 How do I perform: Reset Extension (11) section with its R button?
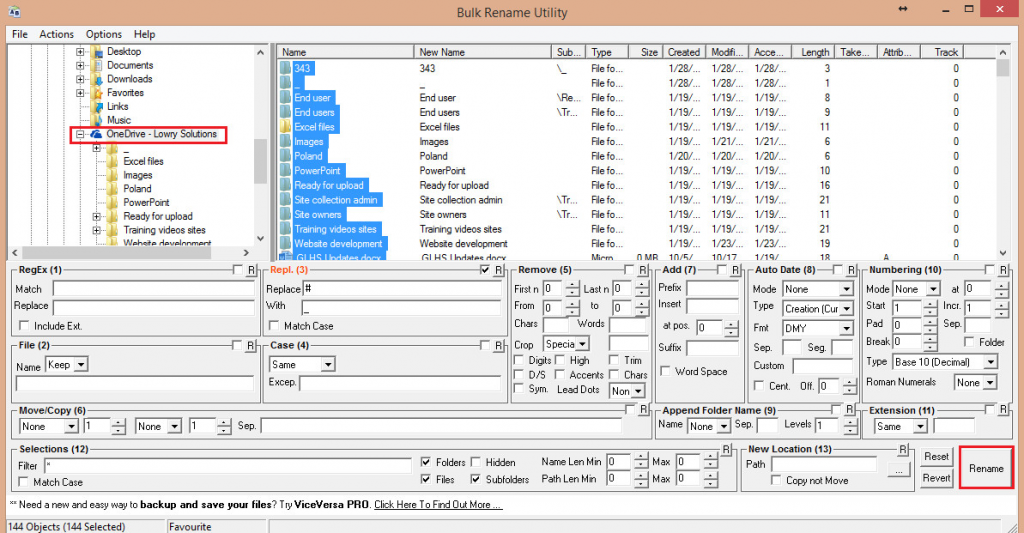1003,410
